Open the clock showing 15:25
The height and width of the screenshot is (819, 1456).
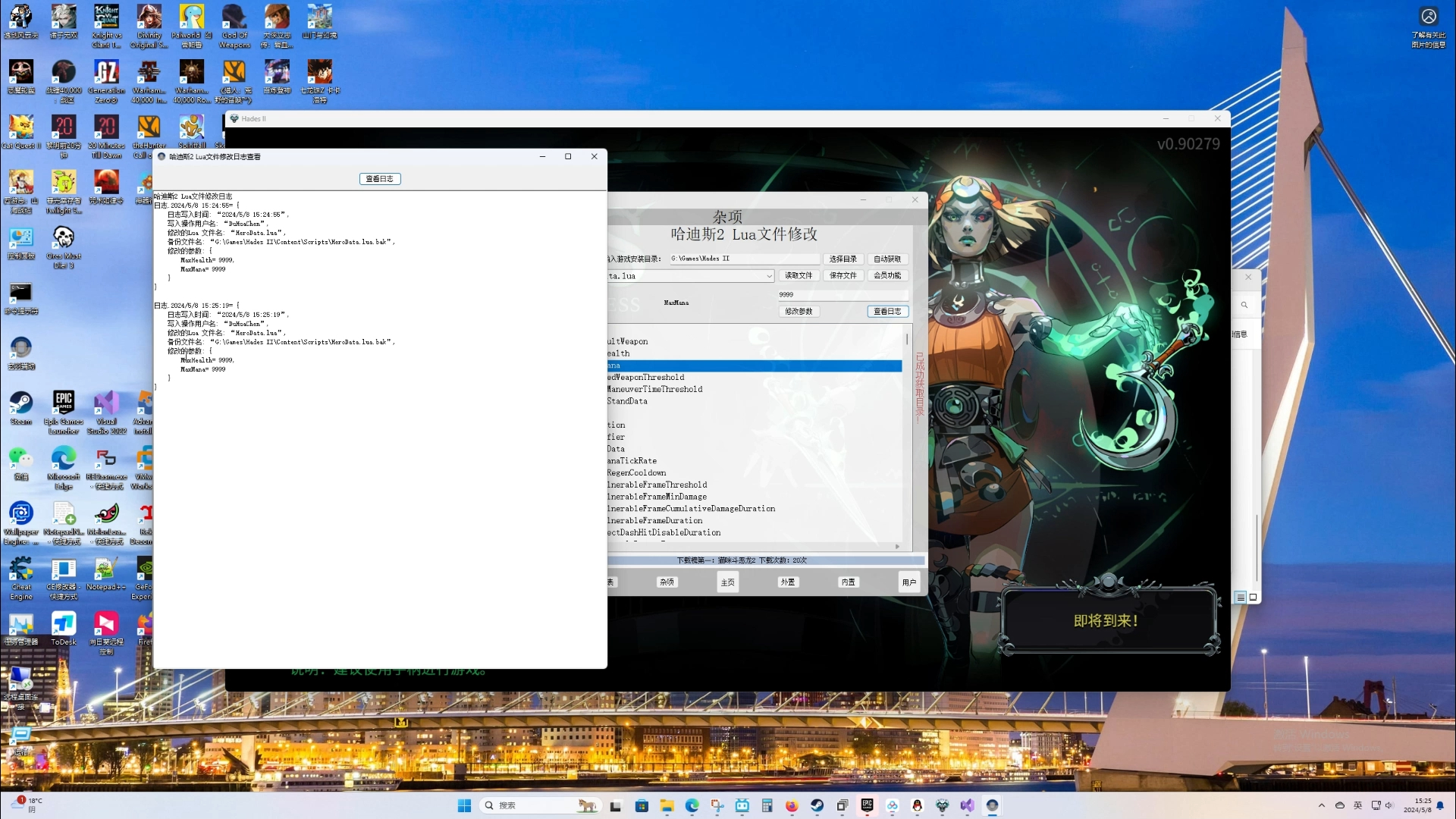(1417, 805)
